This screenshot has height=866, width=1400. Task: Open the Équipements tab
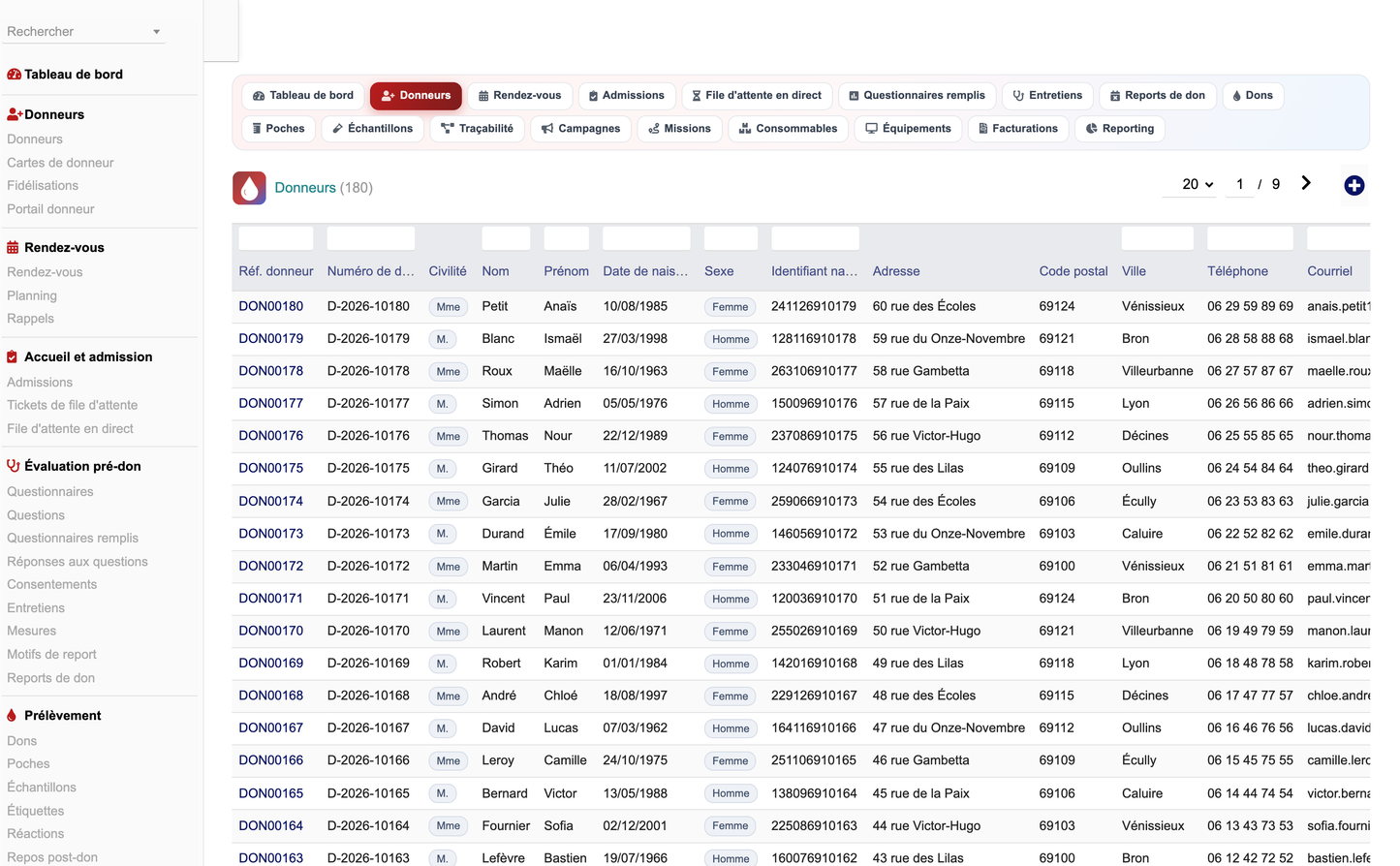point(908,129)
